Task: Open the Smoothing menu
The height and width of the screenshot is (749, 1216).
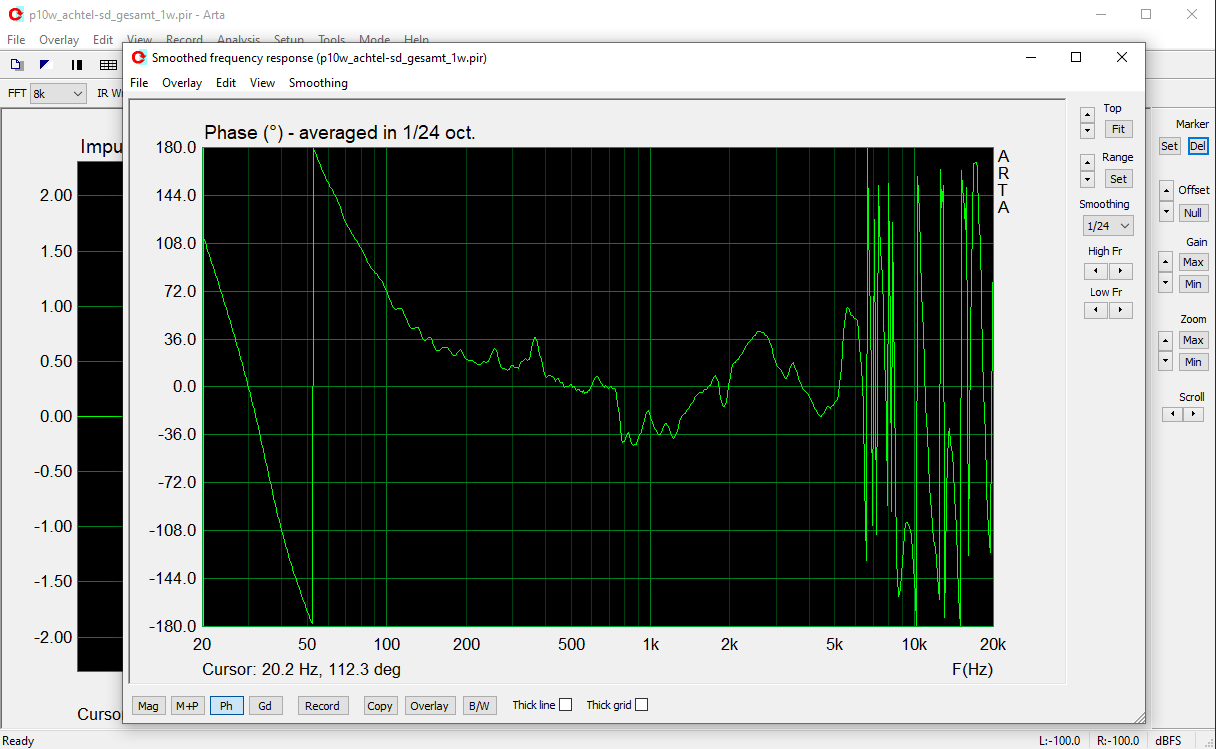Action: (x=318, y=83)
